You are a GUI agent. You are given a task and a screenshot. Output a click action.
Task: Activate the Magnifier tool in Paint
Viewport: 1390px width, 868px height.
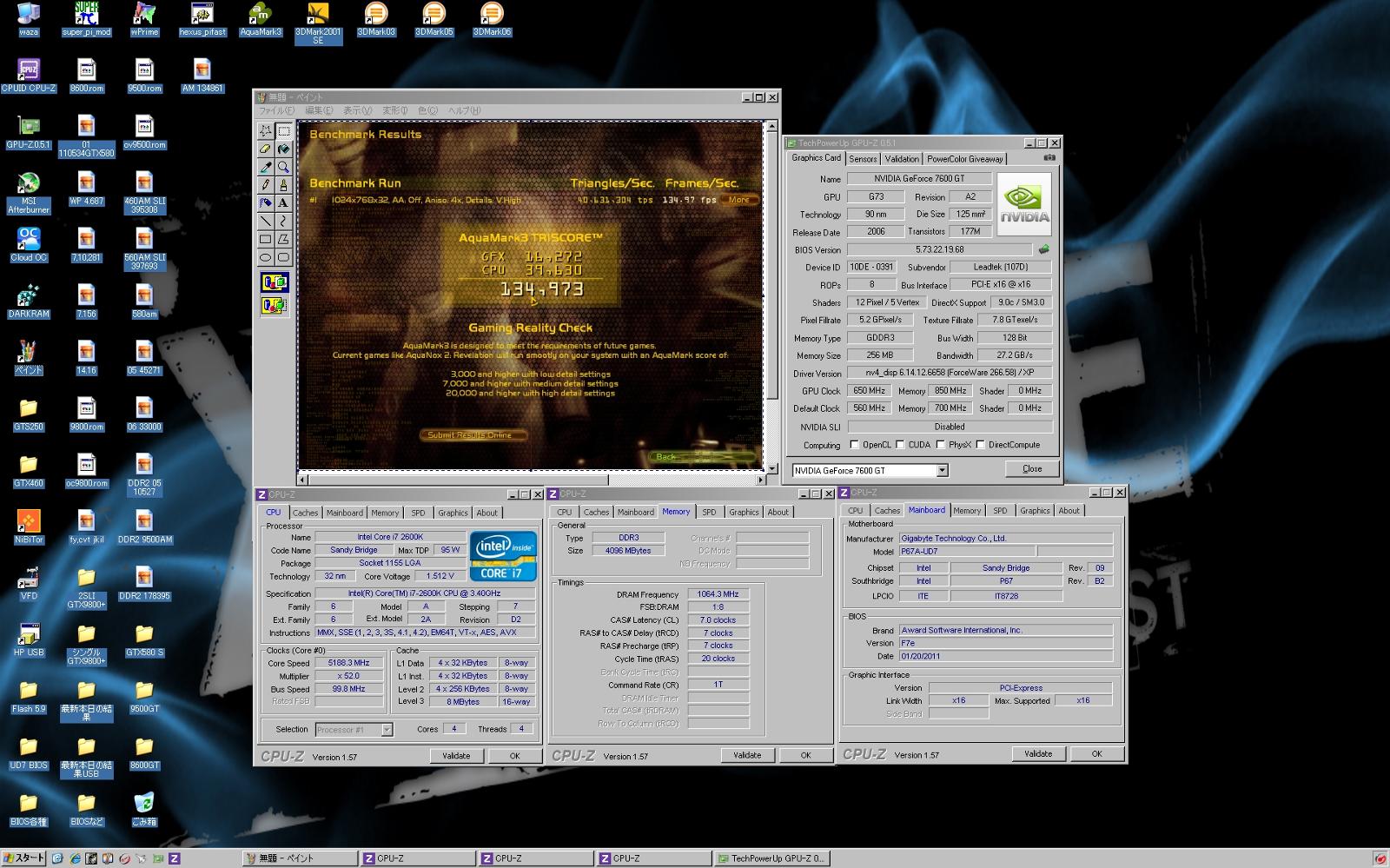[283, 167]
